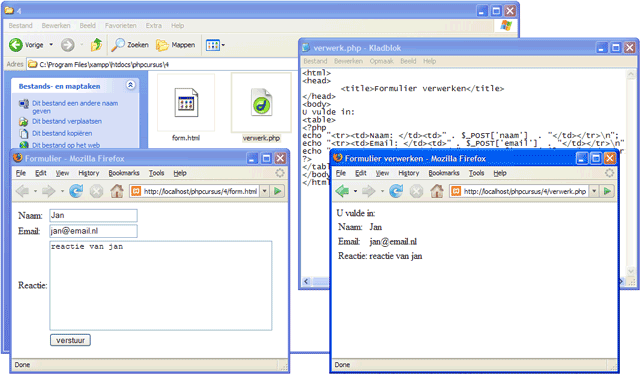
Task: Click Stop icon in Formulier Firefox window
Action: [96, 191]
